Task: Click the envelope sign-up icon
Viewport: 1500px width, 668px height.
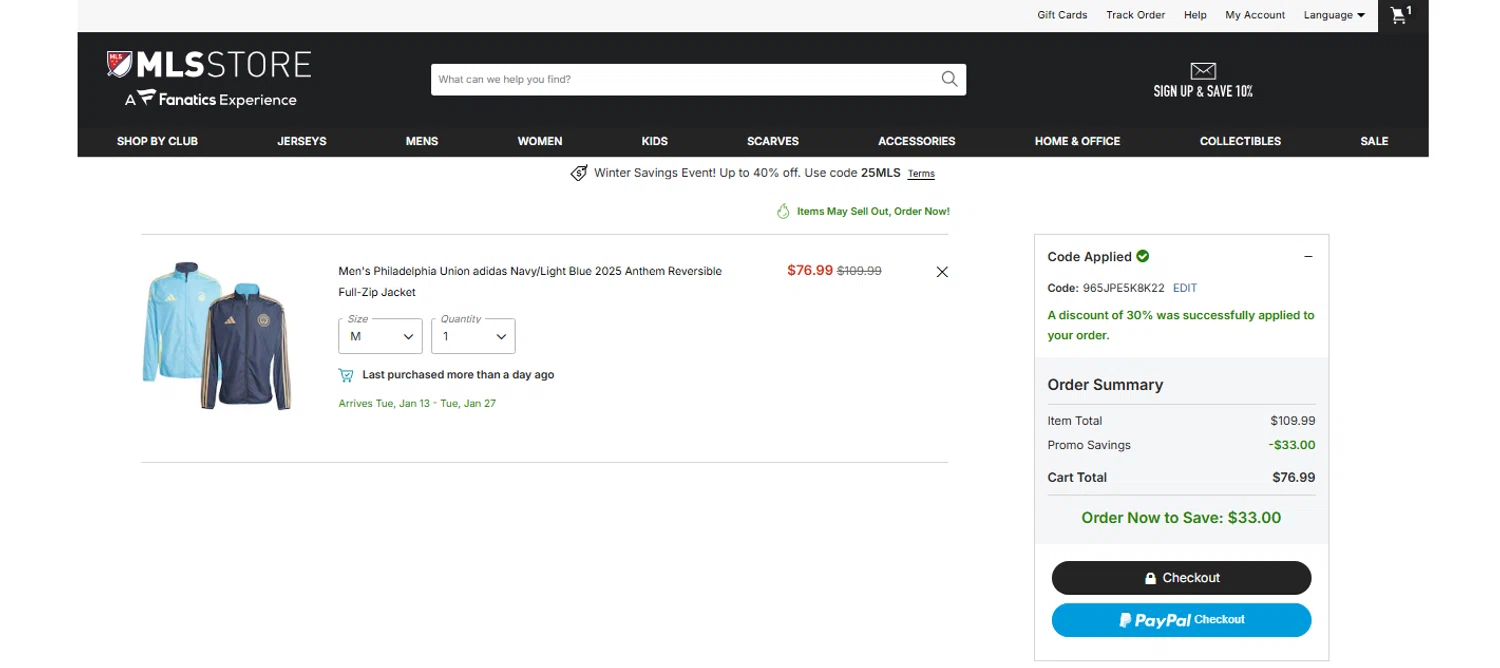Action: tap(1203, 70)
